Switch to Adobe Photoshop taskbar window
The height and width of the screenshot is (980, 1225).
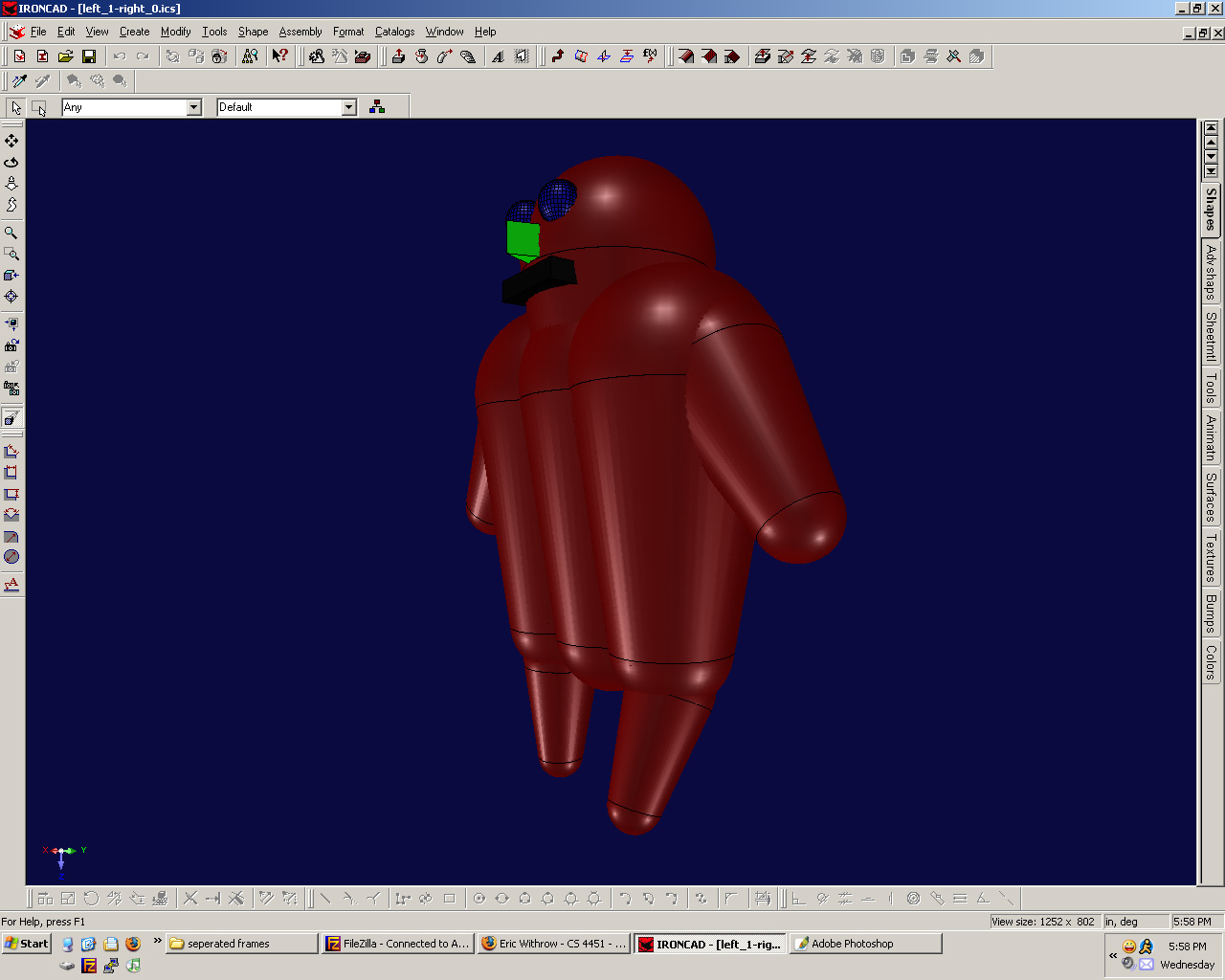tap(866, 944)
